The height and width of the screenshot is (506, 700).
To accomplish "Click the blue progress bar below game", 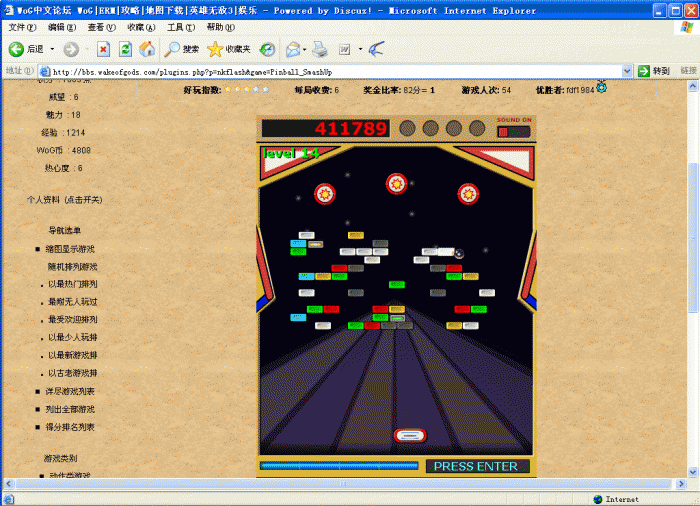I will coord(339,466).
